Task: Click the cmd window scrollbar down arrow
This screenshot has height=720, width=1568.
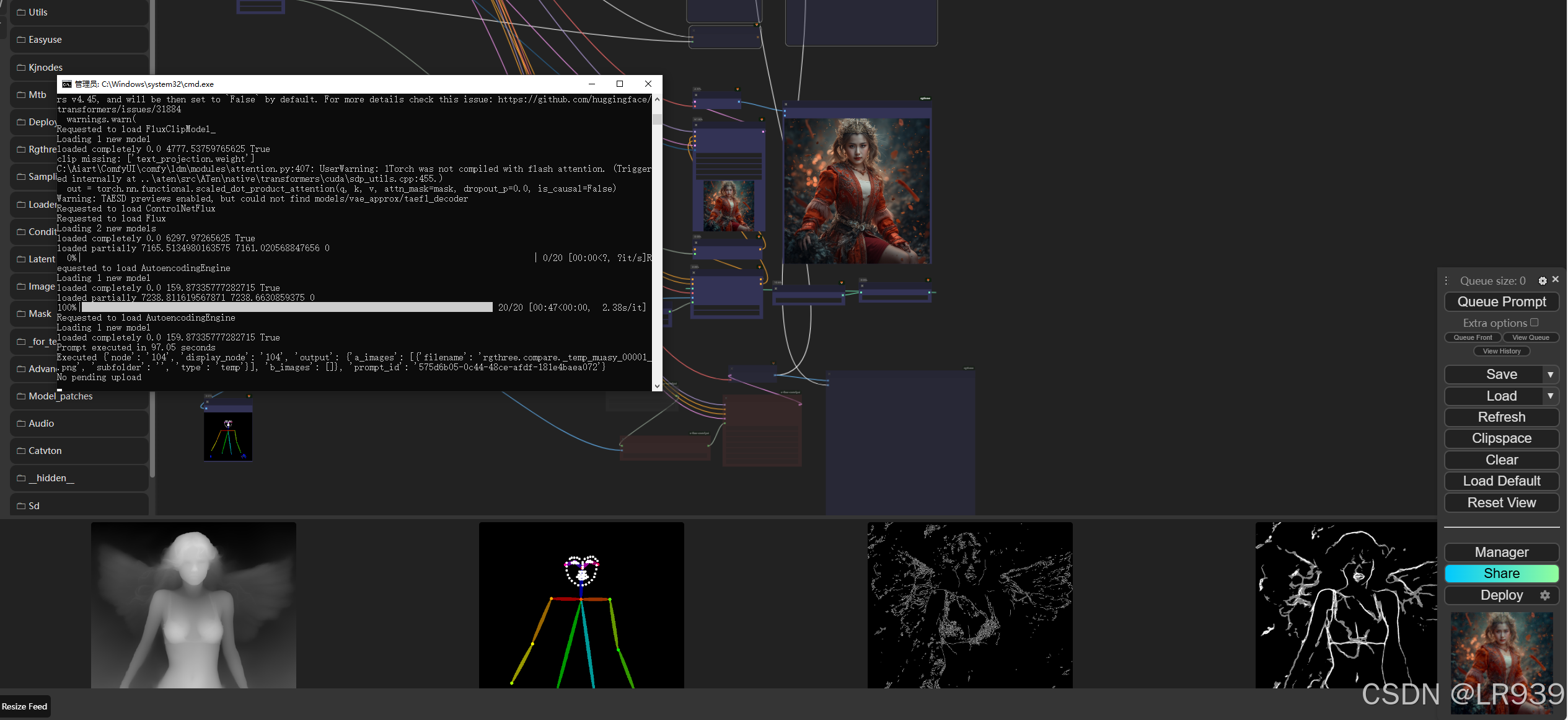Action: tap(656, 386)
